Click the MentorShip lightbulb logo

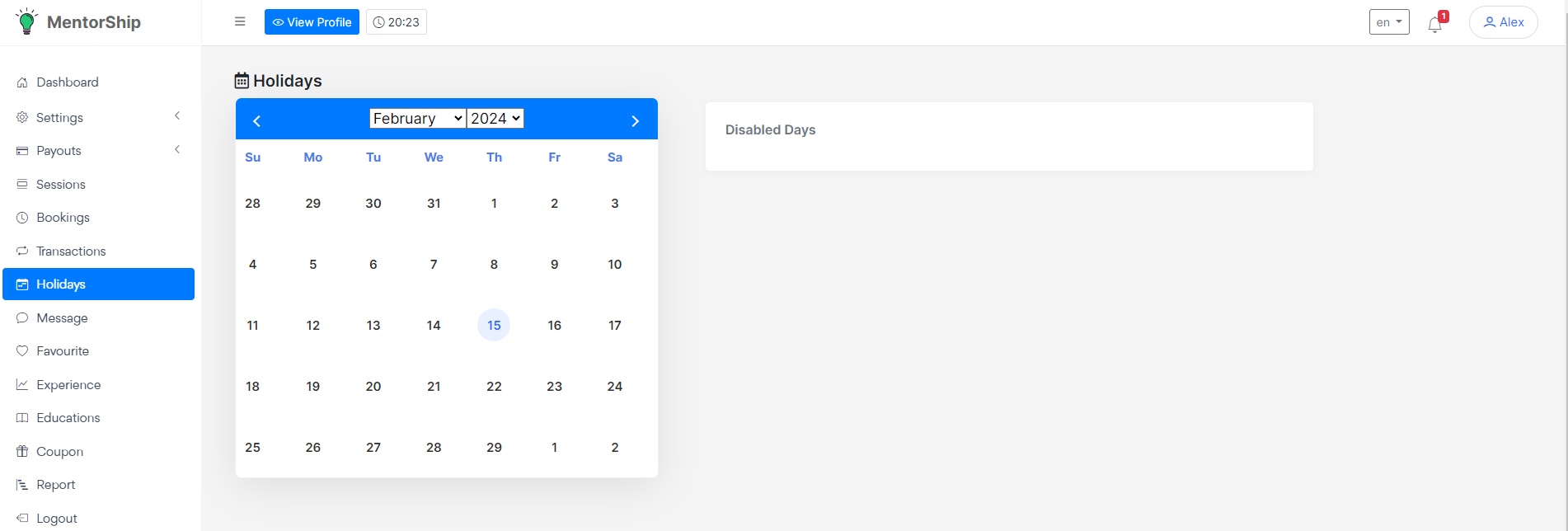tap(27, 21)
